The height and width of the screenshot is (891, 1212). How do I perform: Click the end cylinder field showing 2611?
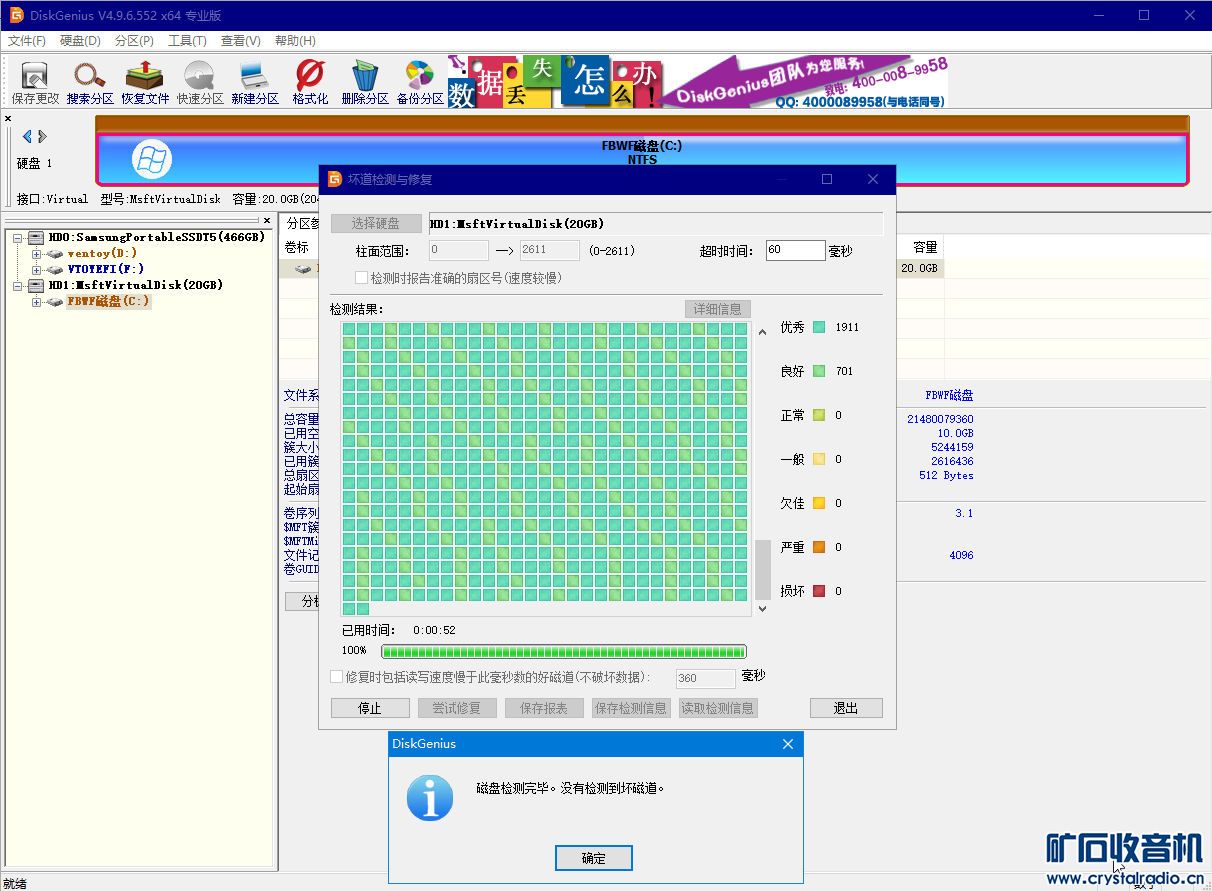coord(549,250)
